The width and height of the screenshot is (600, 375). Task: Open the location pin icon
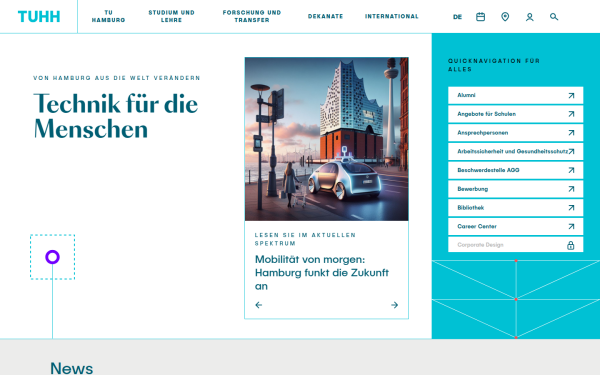pyautogui.click(x=505, y=17)
